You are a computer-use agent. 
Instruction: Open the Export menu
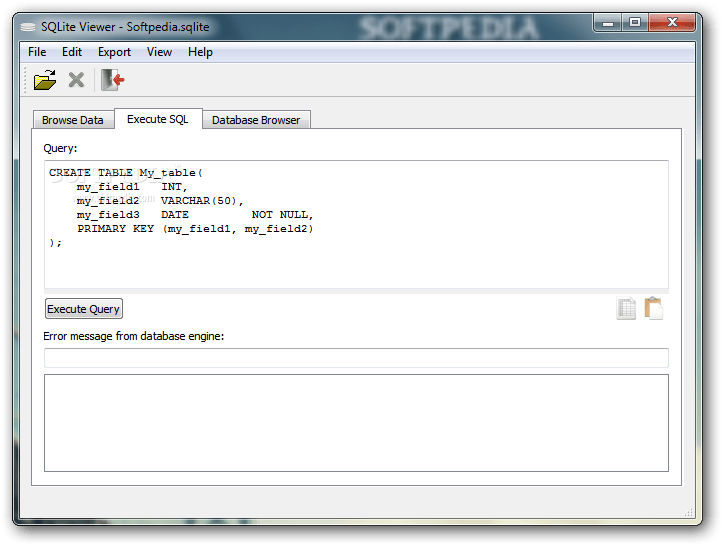(x=114, y=52)
